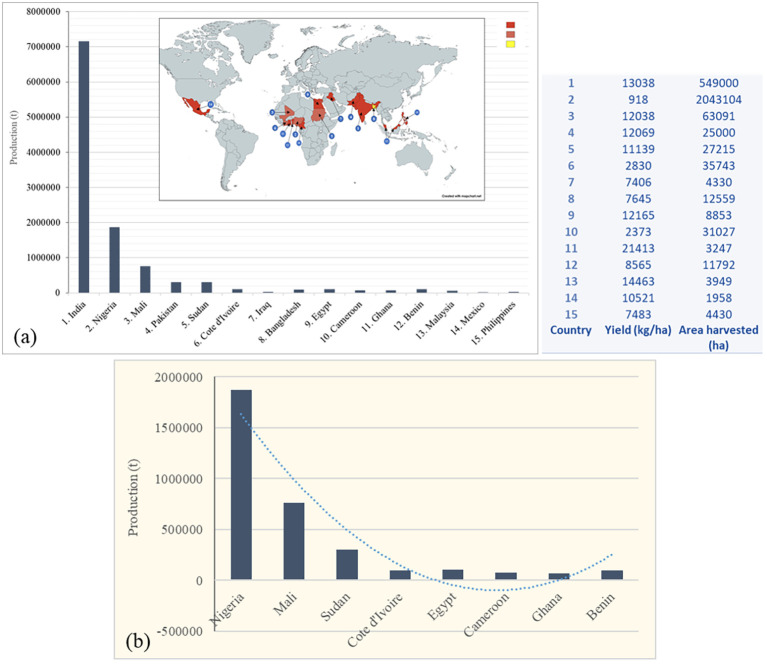Click the Benin bar in chart (b)

(612, 575)
